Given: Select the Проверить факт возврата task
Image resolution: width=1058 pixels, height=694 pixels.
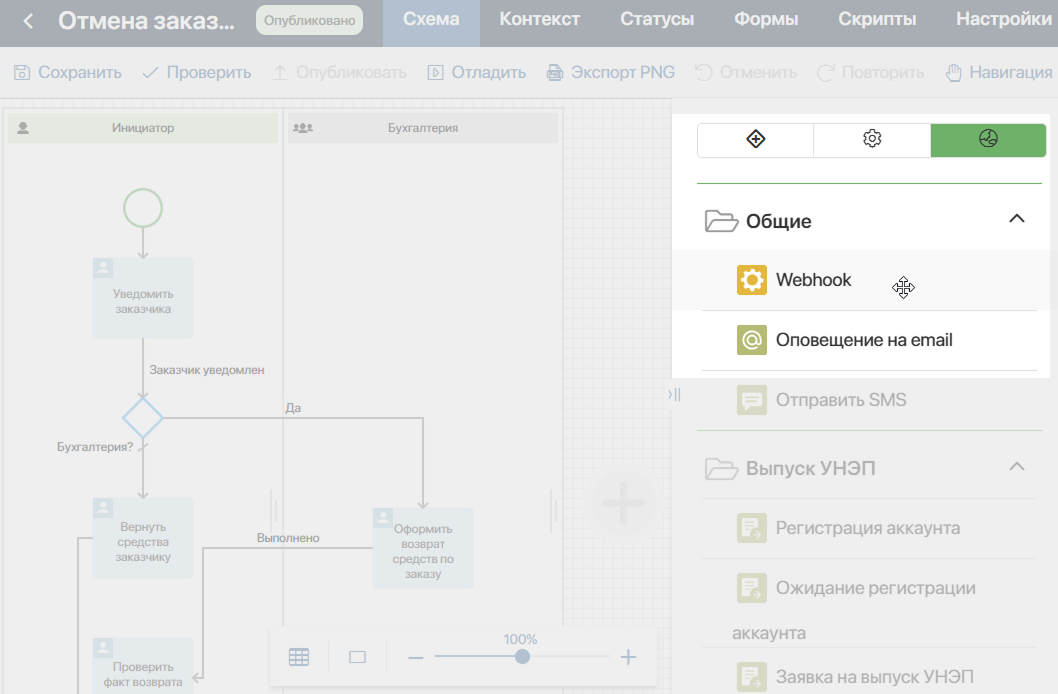Looking at the screenshot, I should click(x=143, y=666).
